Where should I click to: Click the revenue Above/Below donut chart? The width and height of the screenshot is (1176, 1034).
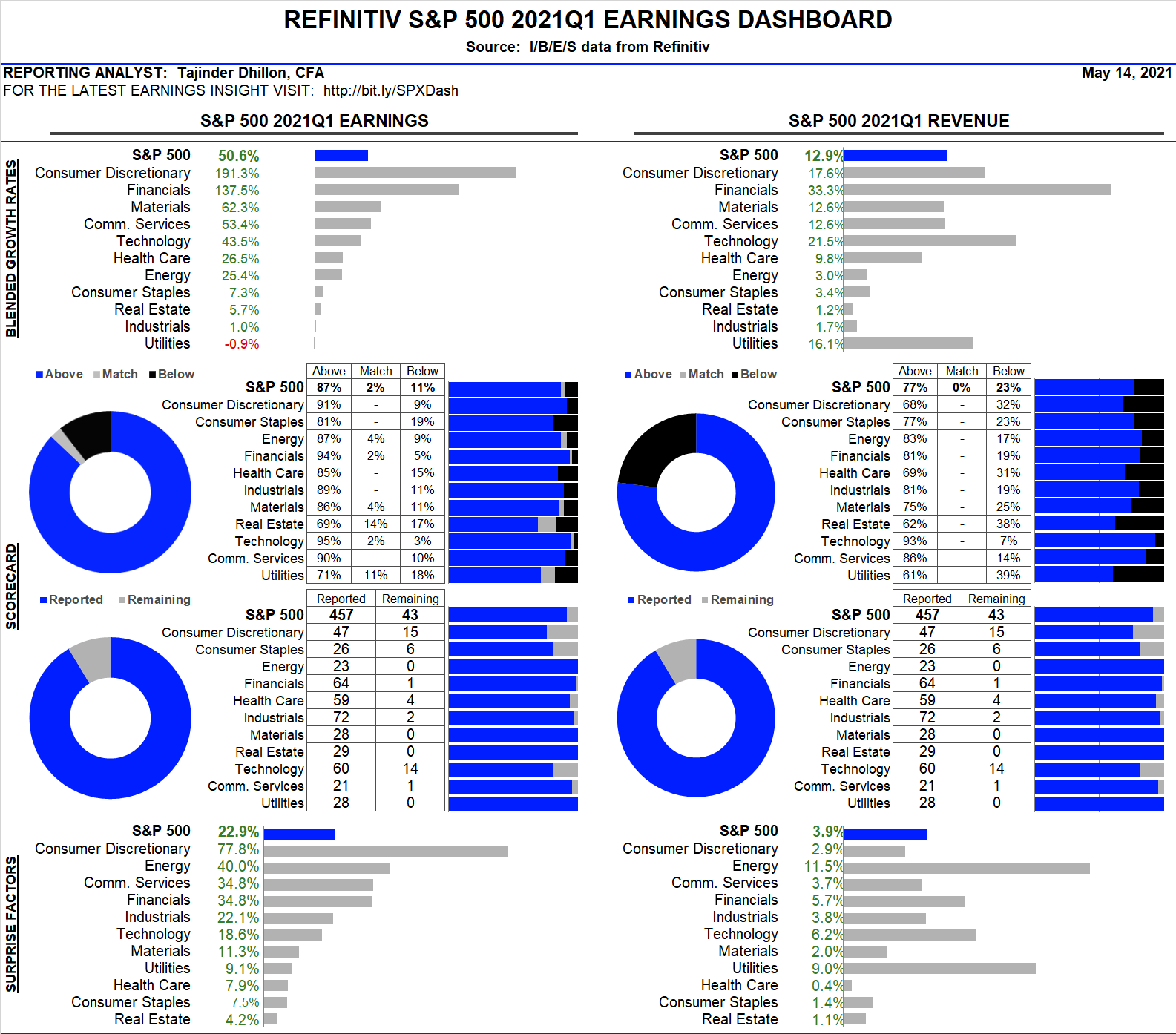(x=696, y=493)
